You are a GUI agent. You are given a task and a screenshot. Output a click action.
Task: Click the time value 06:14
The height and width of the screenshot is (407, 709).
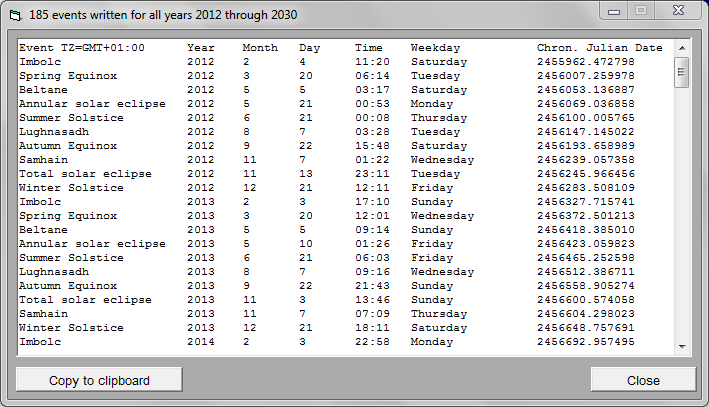click(372, 76)
